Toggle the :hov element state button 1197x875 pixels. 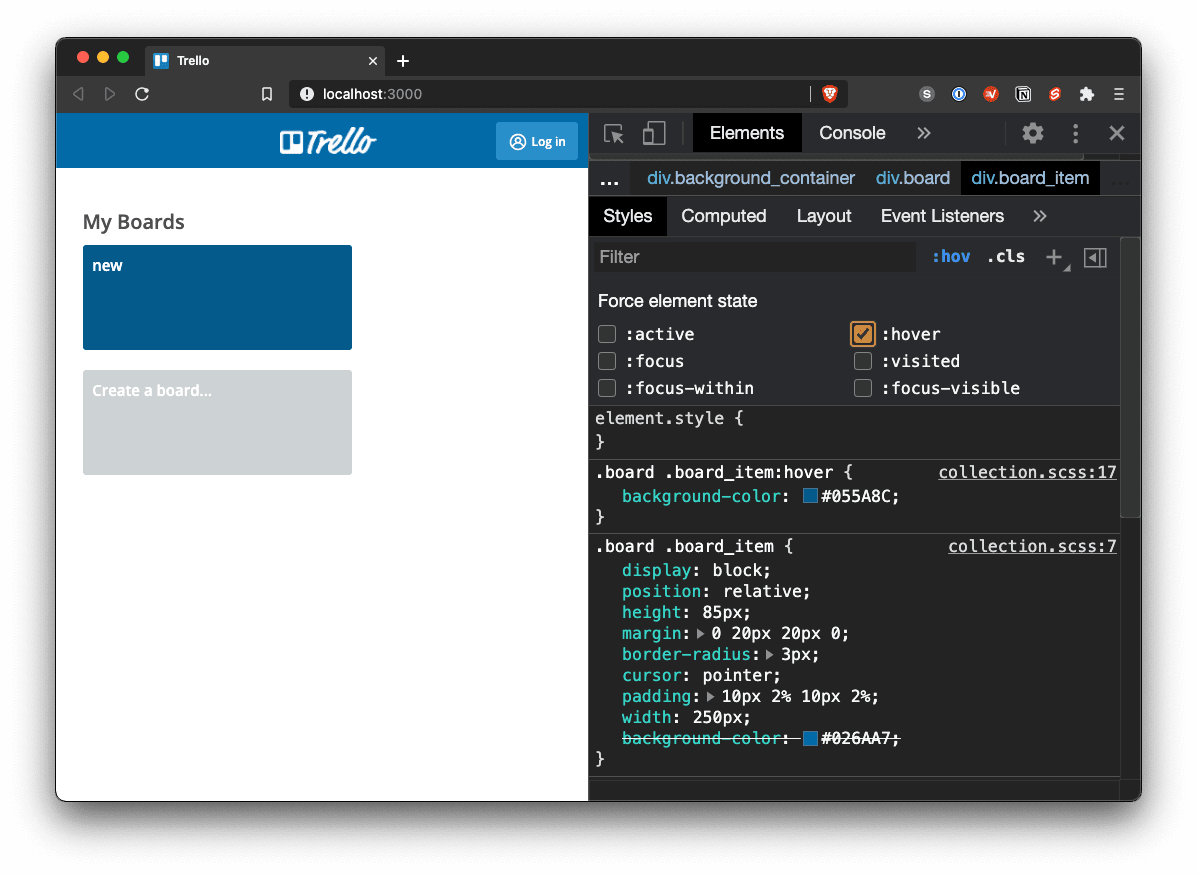coord(950,257)
